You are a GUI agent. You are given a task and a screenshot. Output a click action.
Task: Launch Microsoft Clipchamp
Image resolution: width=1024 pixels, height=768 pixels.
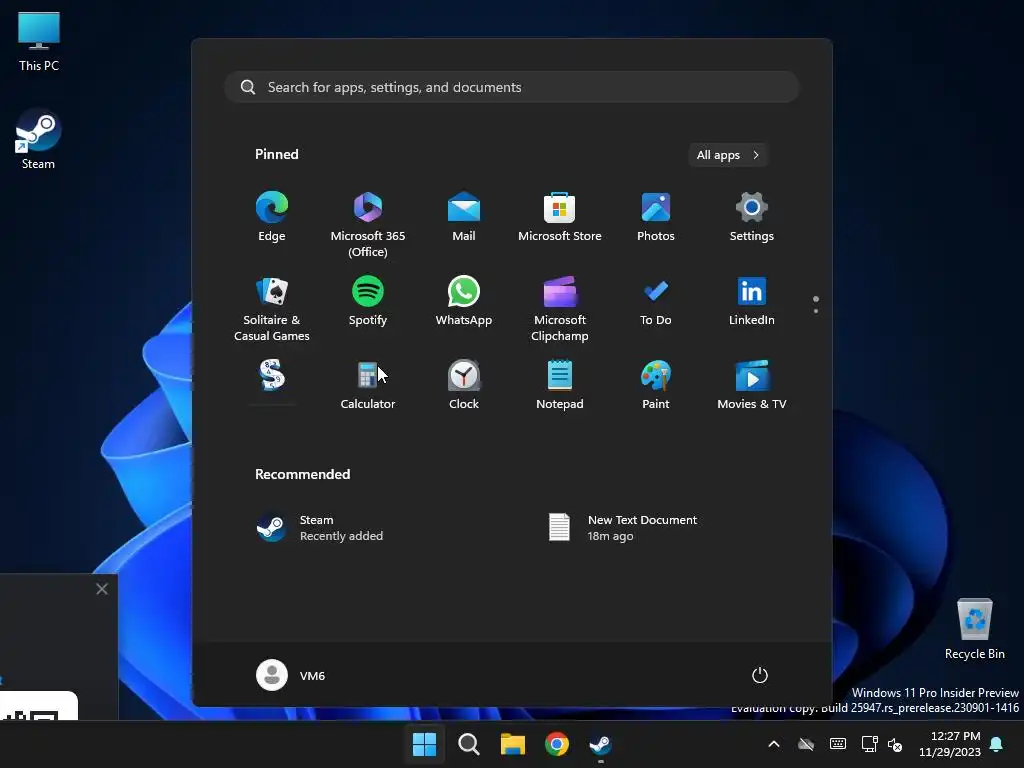(560, 308)
